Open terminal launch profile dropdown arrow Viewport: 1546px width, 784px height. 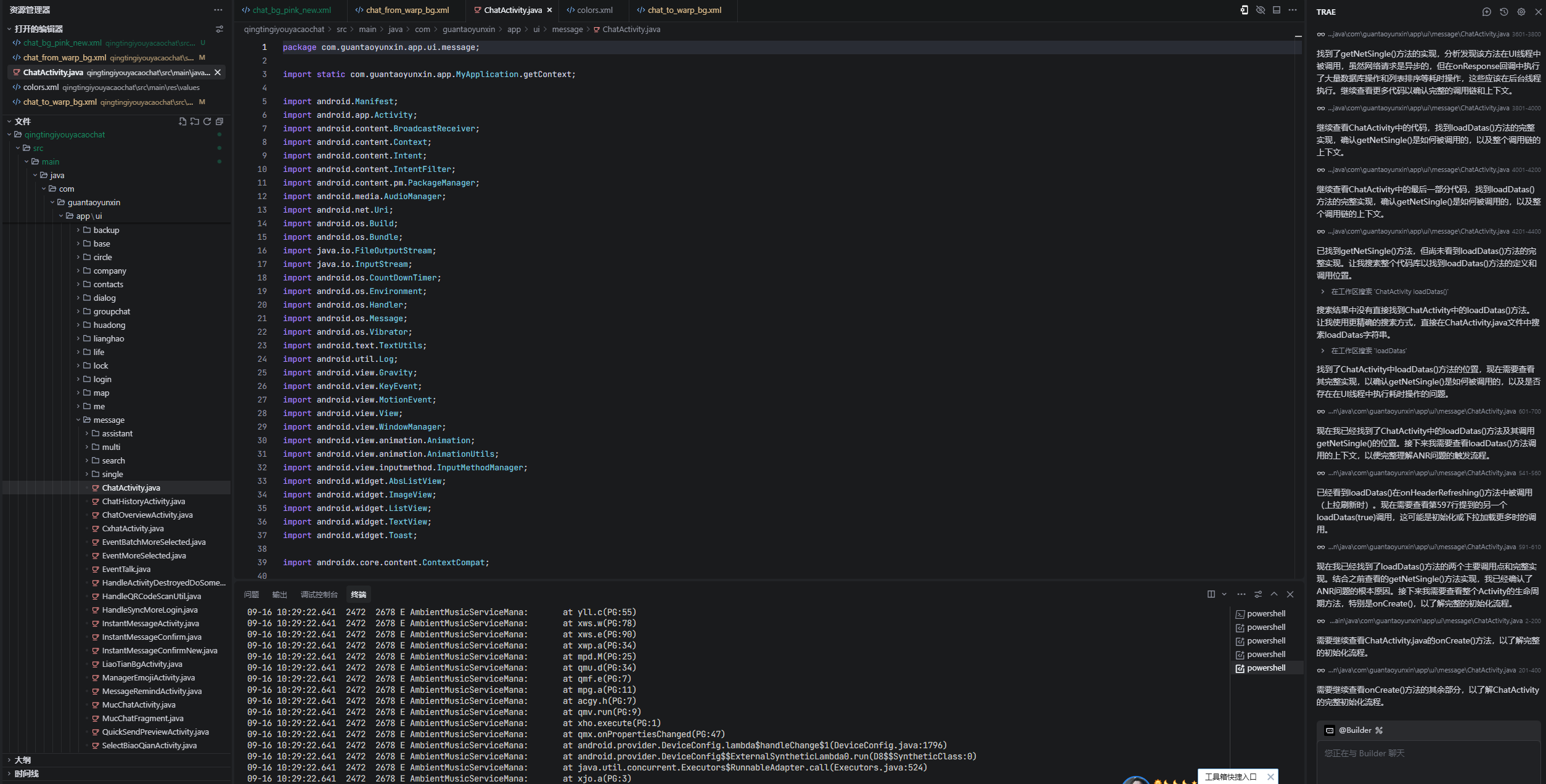(1224, 594)
